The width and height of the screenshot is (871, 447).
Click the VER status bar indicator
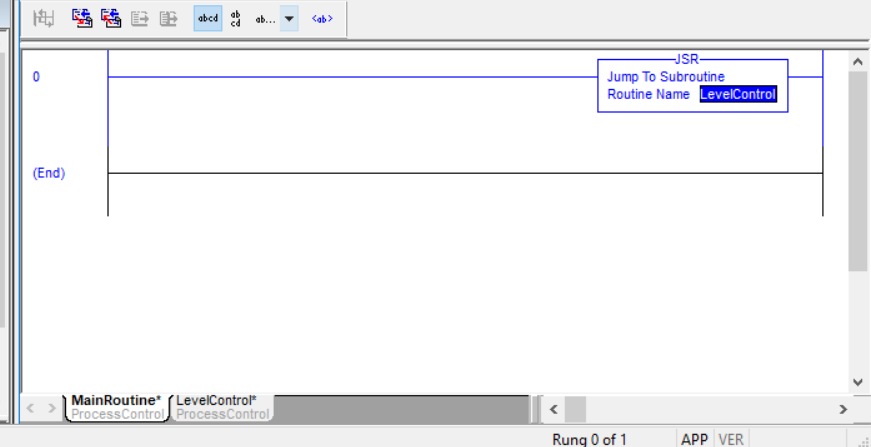tap(731, 440)
